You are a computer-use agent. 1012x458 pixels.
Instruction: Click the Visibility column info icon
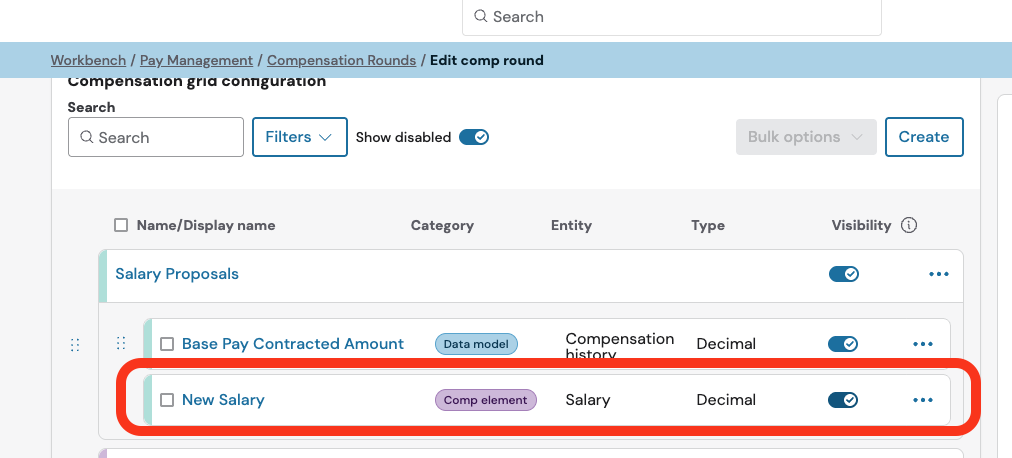909,225
